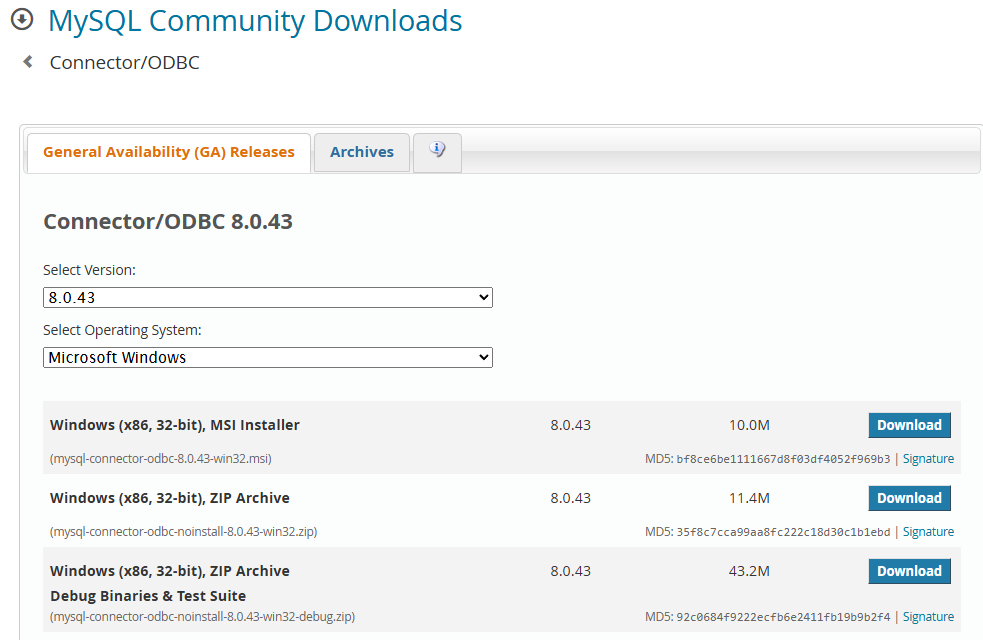
Task: Download the 43.2M debug binaries ZIP
Action: (909, 571)
